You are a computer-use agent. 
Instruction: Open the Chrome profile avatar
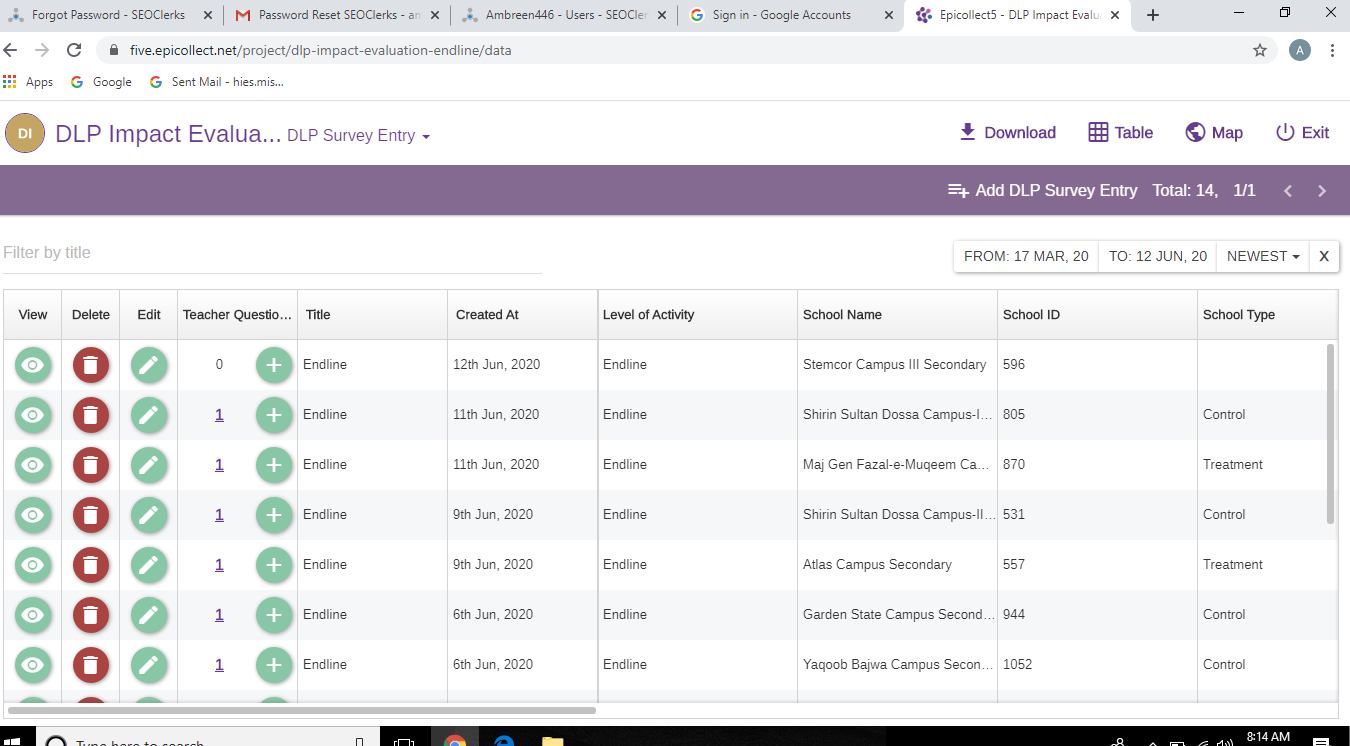pos(1300,50)
